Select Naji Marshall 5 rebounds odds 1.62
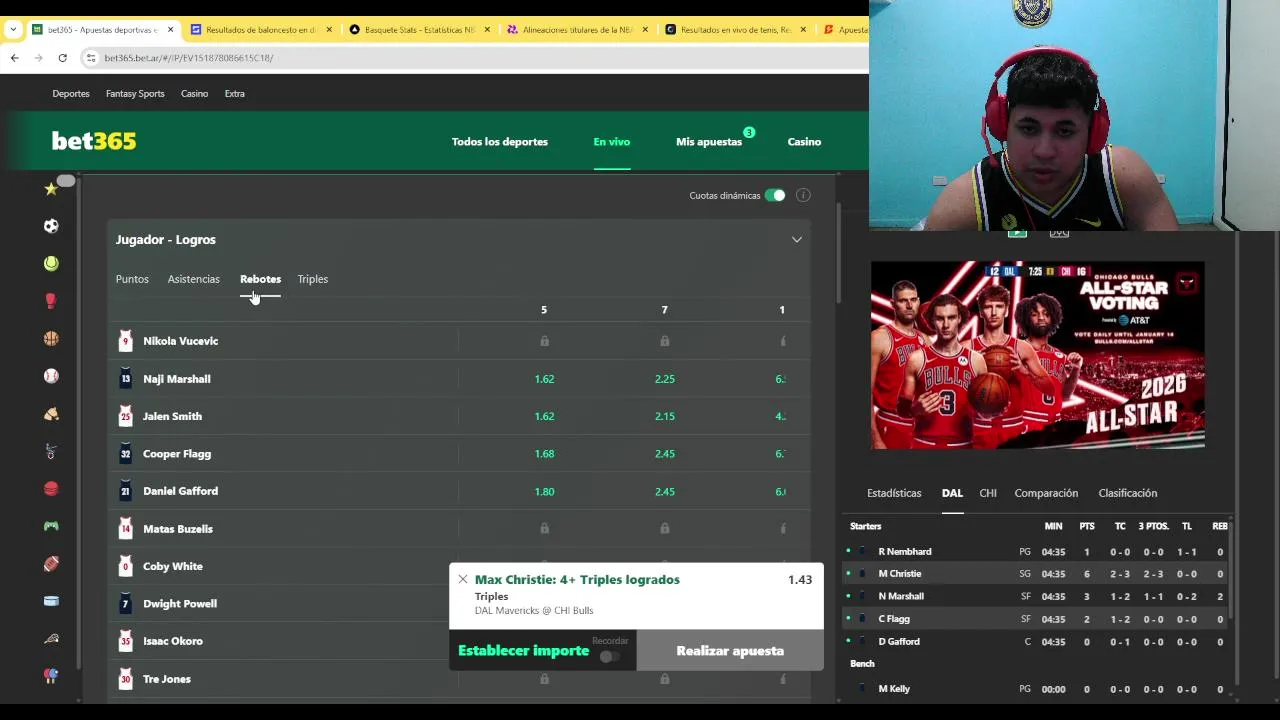The image size is (1280, 720). pos(544,379)
